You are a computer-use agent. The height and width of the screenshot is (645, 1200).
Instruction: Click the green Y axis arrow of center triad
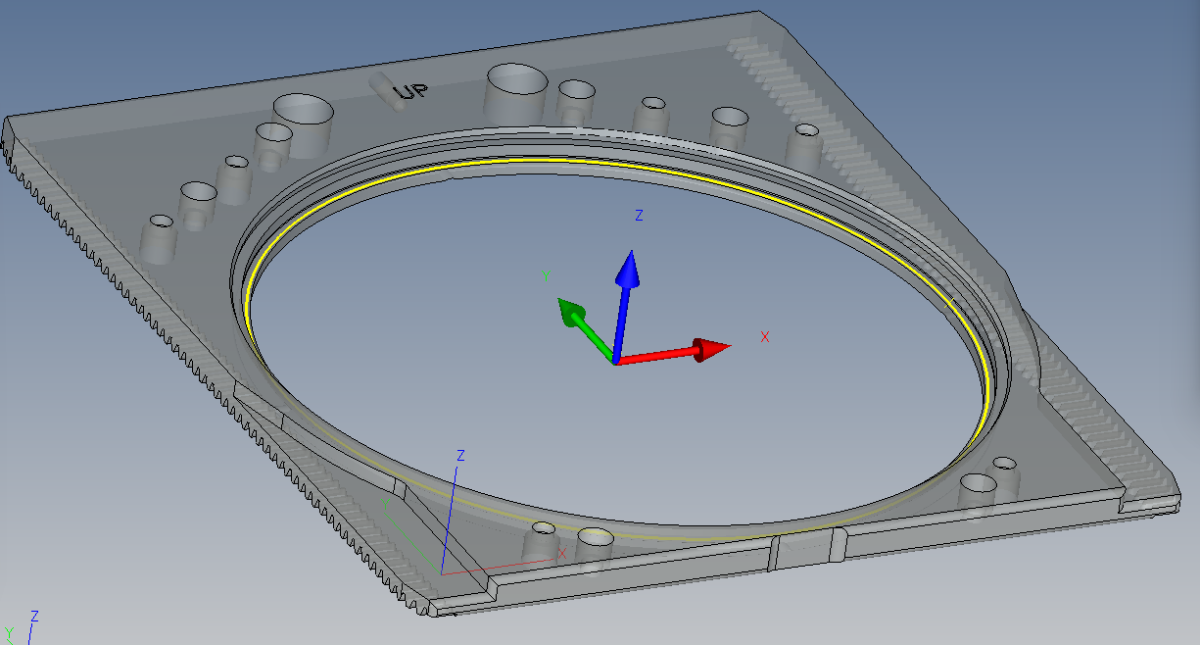click(585, 329)
